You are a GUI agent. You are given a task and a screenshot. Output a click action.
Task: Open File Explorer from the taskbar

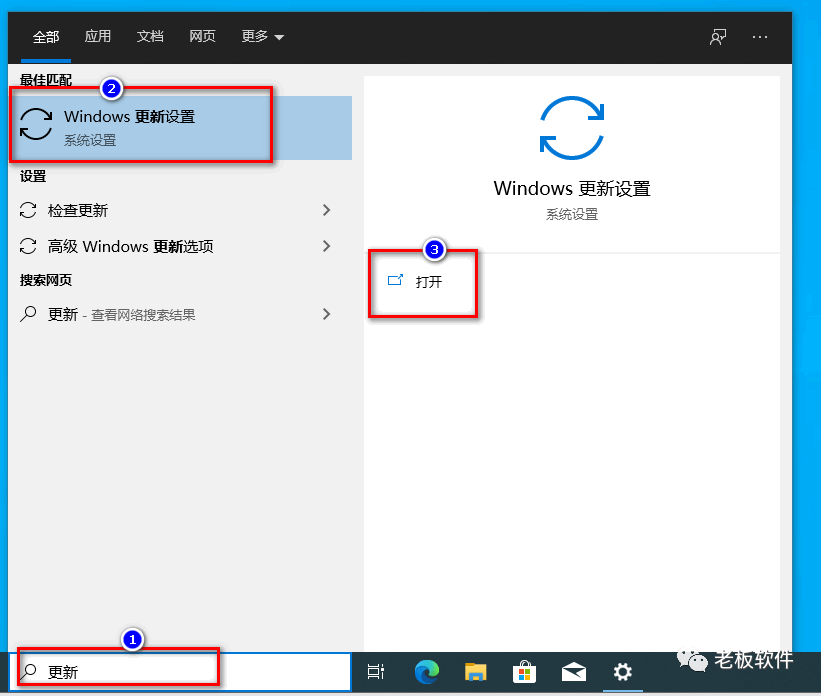tap(475, 672)
